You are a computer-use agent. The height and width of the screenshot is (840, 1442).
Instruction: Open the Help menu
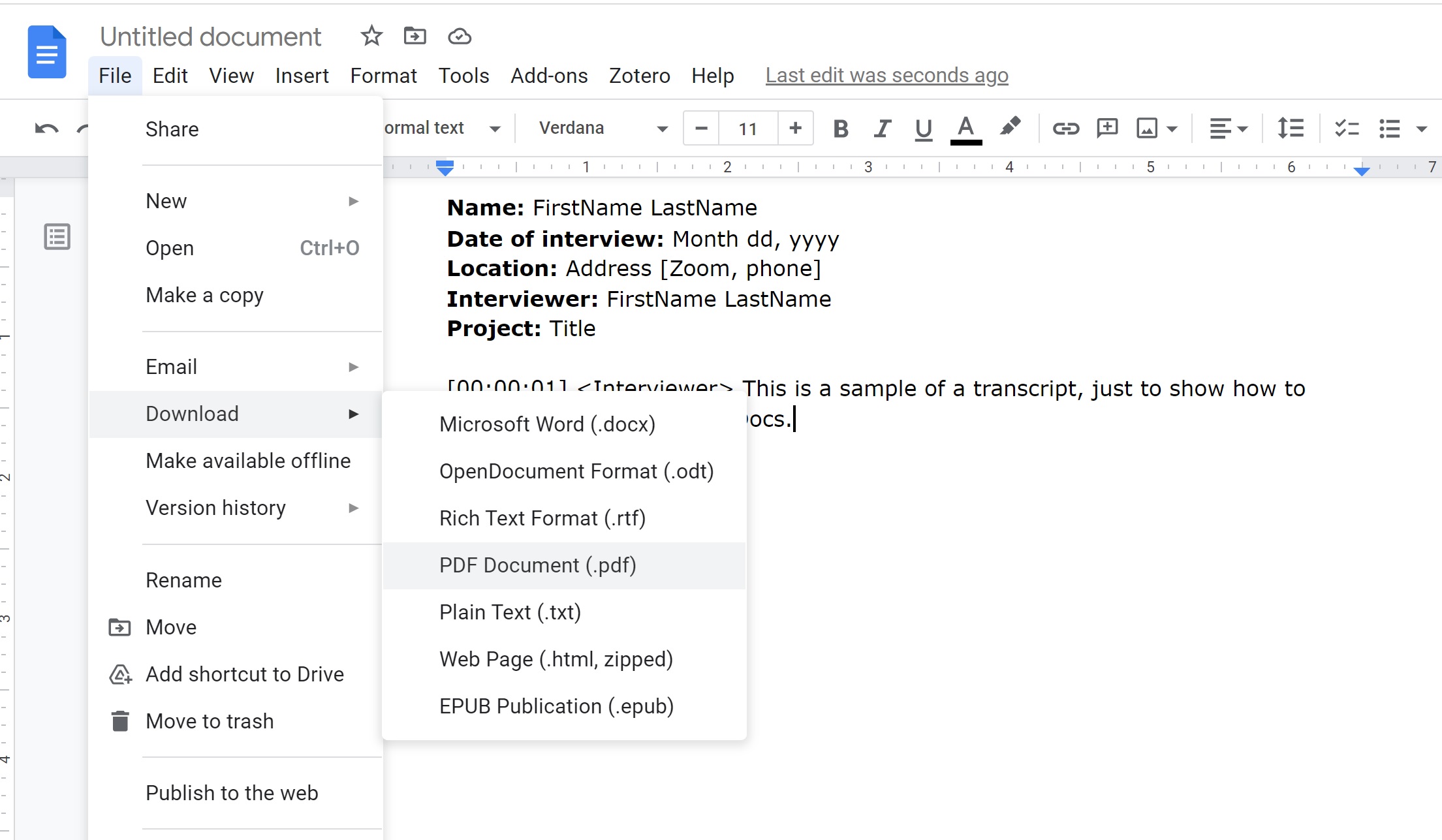713,76
